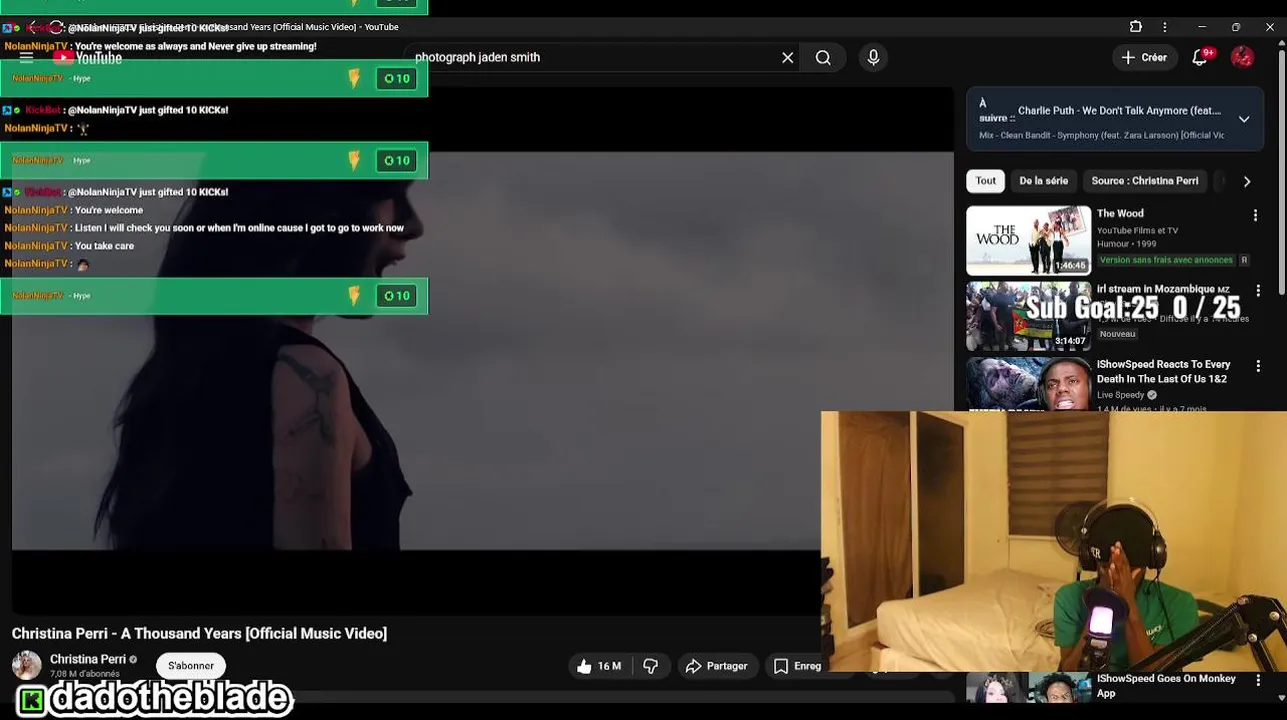Open the YouTube guide hamburger menu
The height and width of the screenshot is (720, 1287).
coord(27,58)
